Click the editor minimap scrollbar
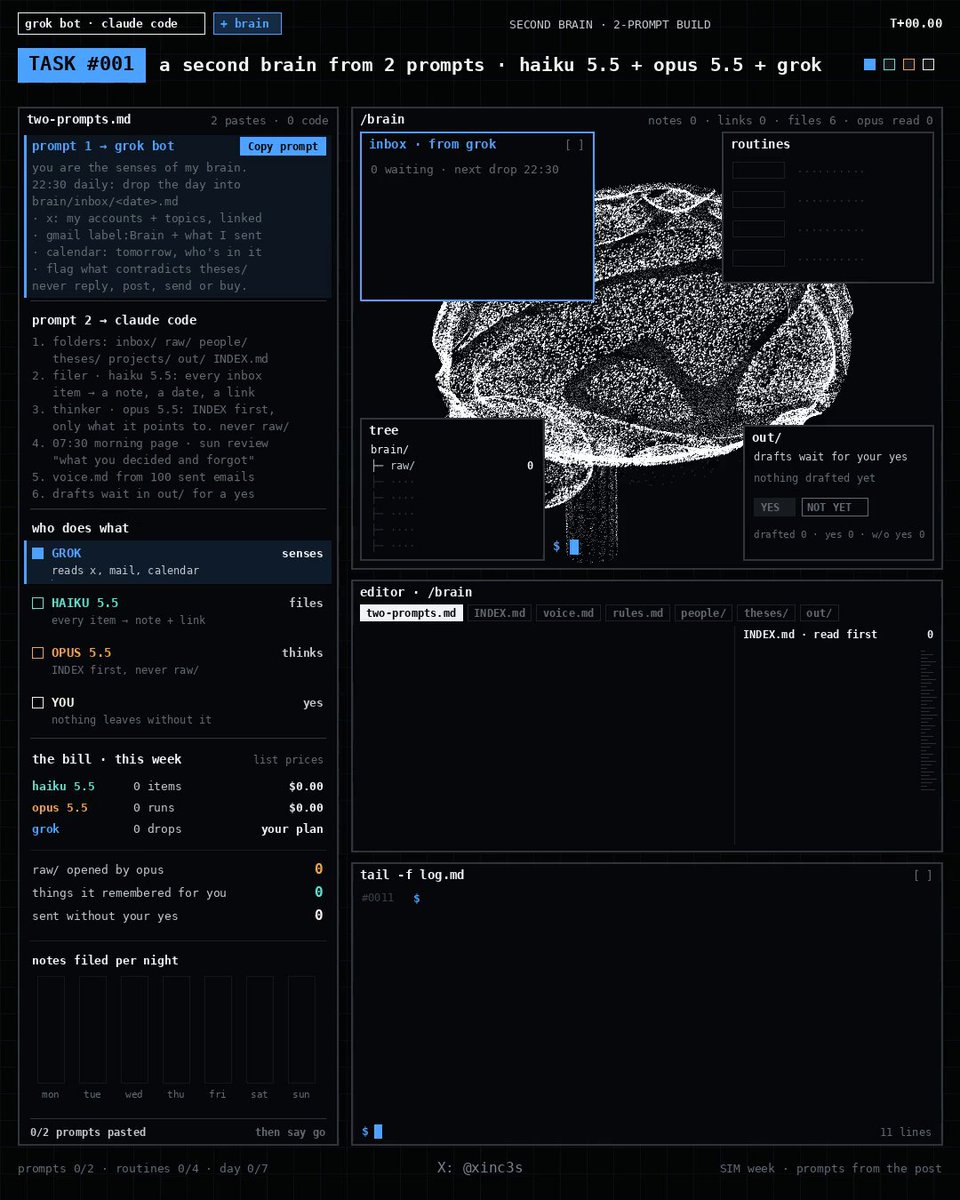Image resolution: width=960 pixels, height=1200 pixels. (x=927, y=721)
